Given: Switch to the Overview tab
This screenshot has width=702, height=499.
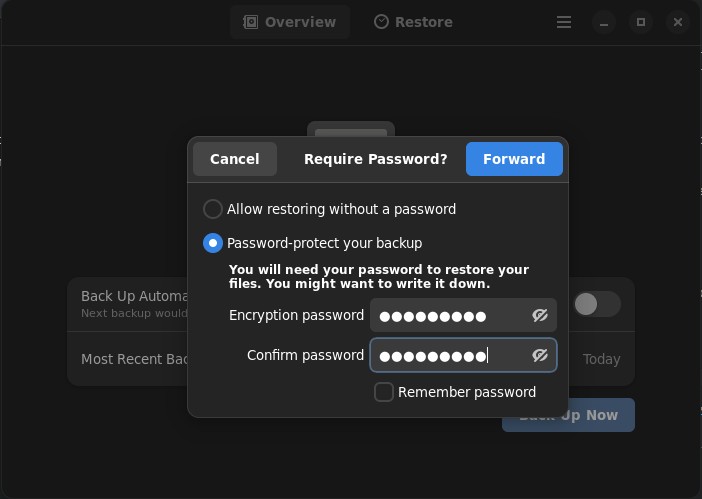Looking at the screenshot, I should [x=290, y=22].
